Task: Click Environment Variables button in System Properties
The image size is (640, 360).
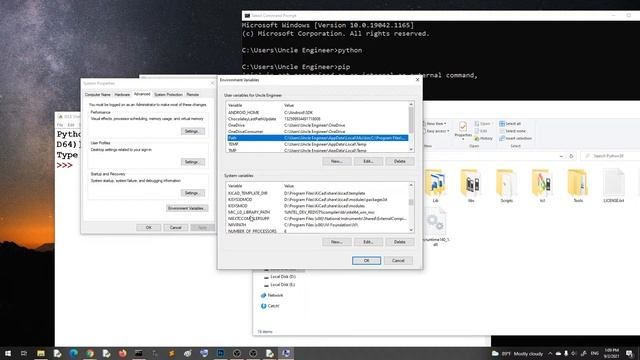Action: coord(187,208)
